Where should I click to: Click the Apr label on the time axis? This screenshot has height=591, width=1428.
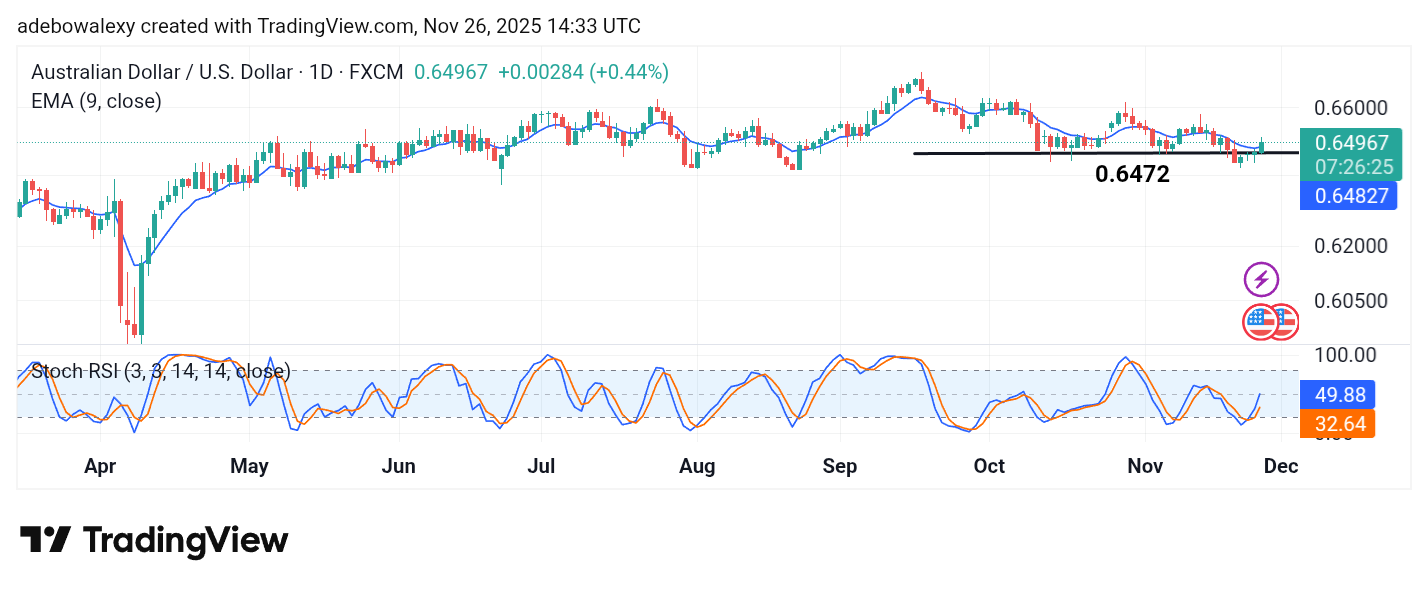pyautogui.click(x=100, y=467)
